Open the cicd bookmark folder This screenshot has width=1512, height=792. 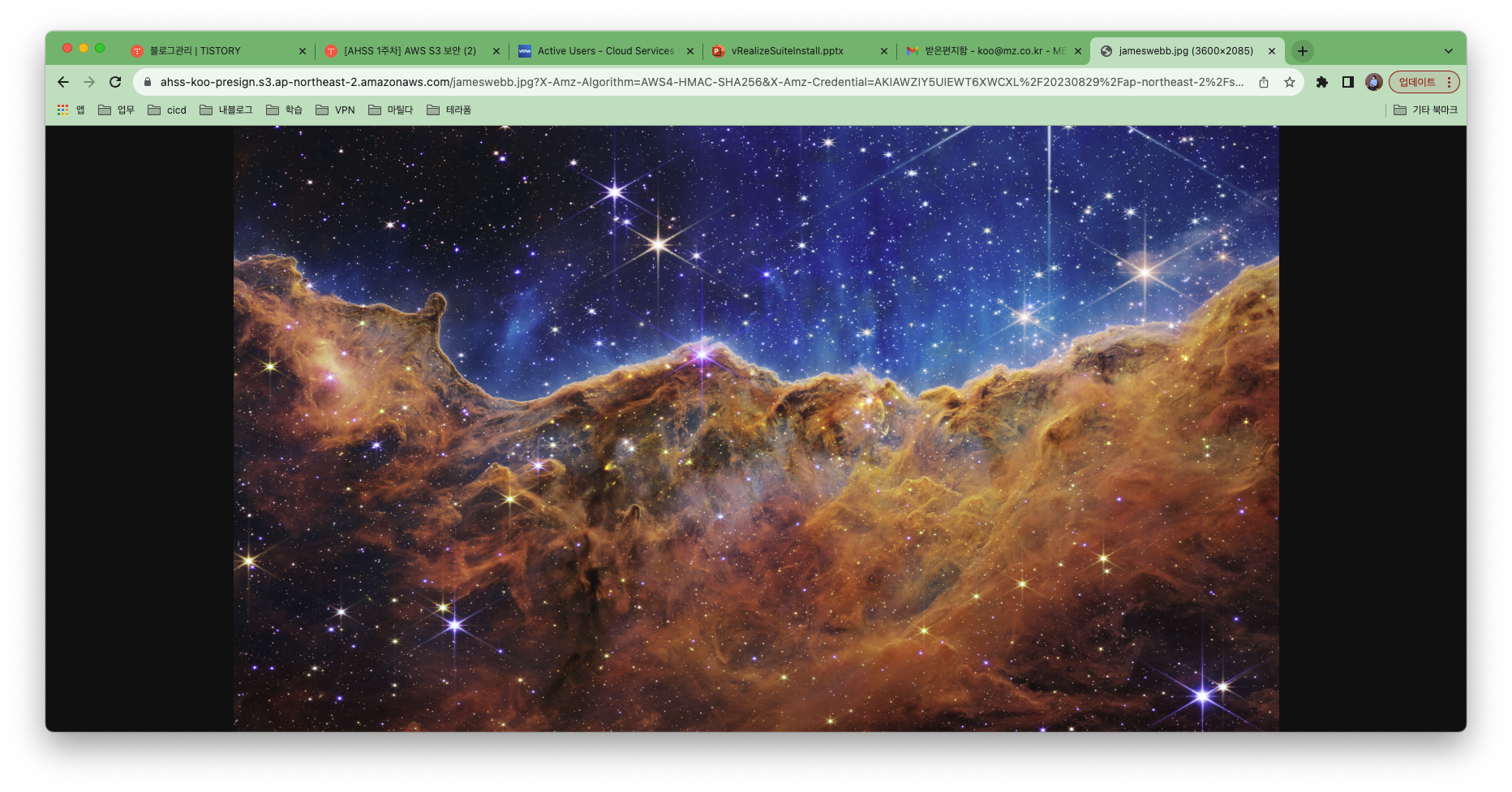(167, 110)
